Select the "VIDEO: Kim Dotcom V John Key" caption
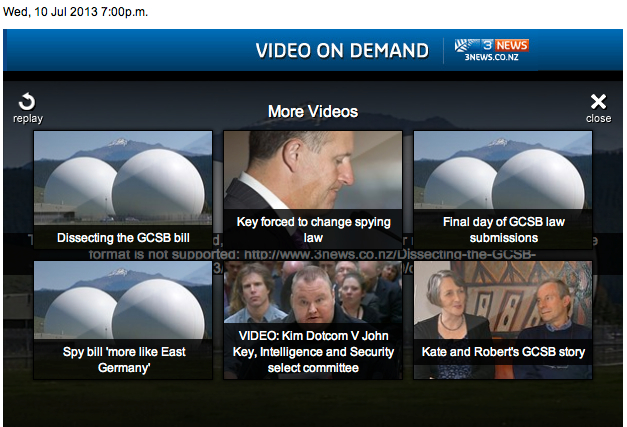The image size is (627, 427). tap(313, 352)
